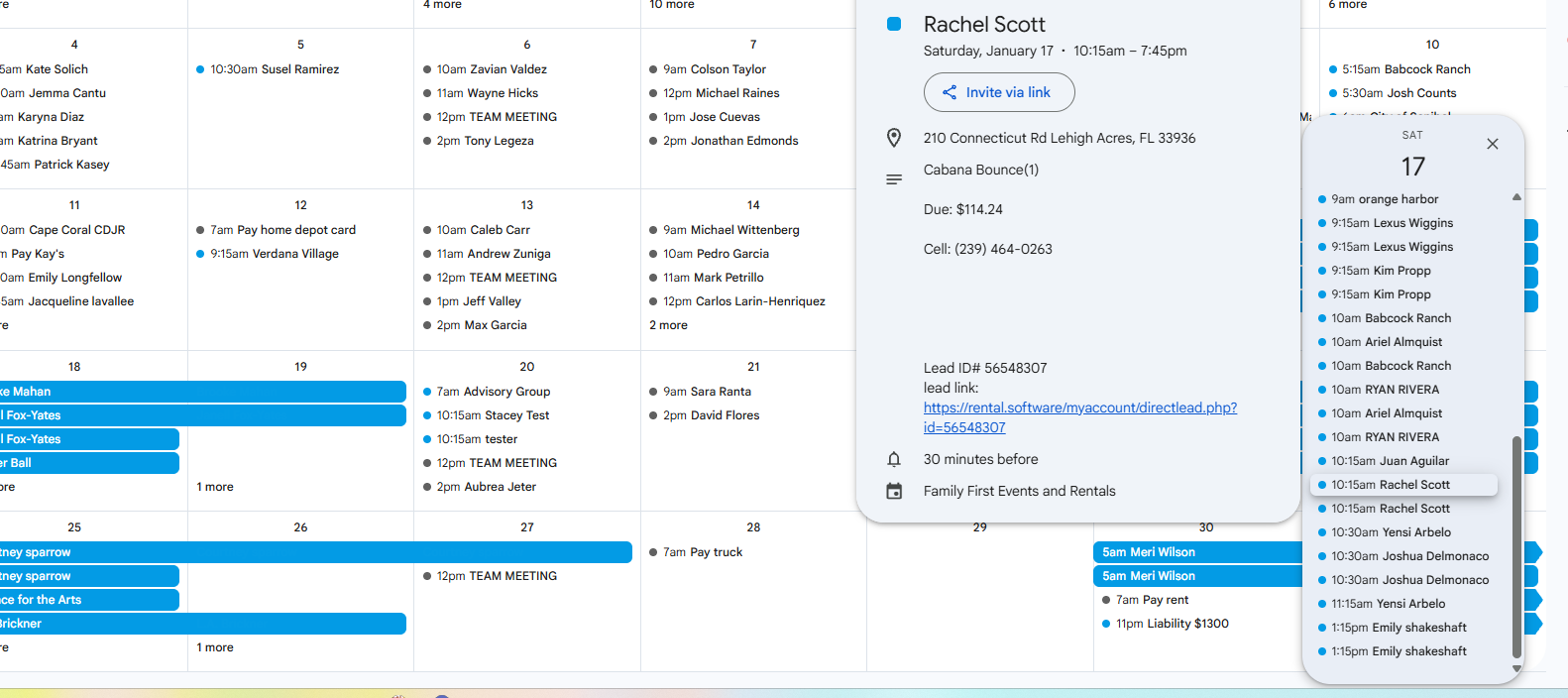Close the Saturday 17 events popup
This screenshot has width=1568, height=698.
[1492, 144]
